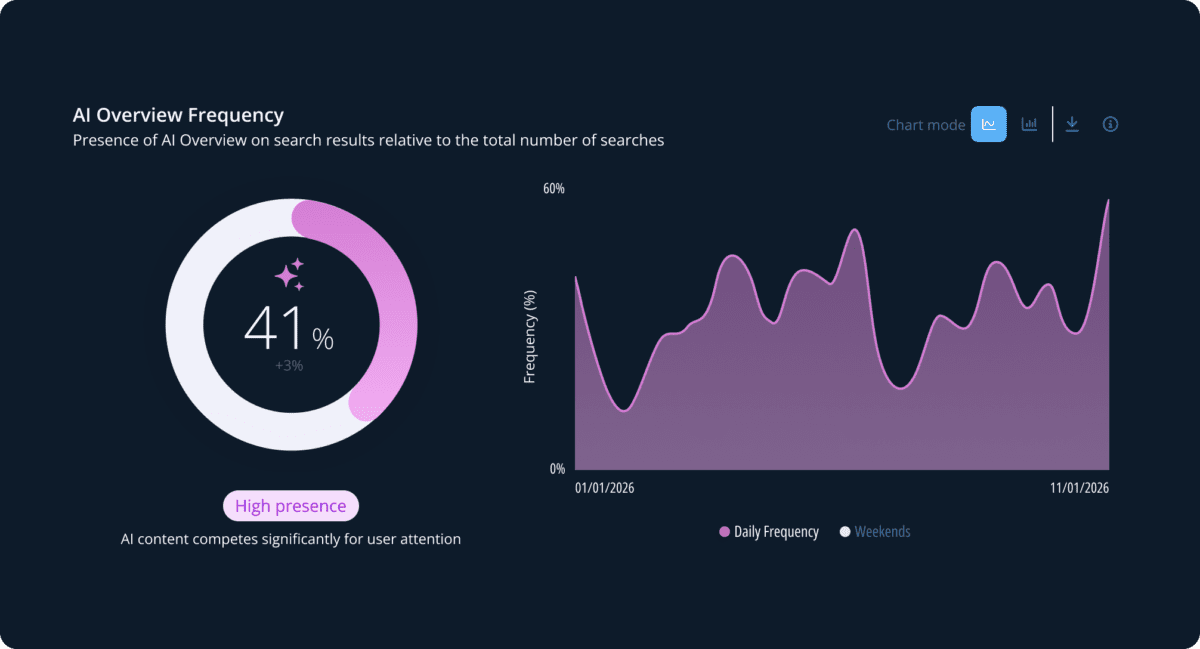Download the AI Overview Frequency chart

(x=1072, y=125)
